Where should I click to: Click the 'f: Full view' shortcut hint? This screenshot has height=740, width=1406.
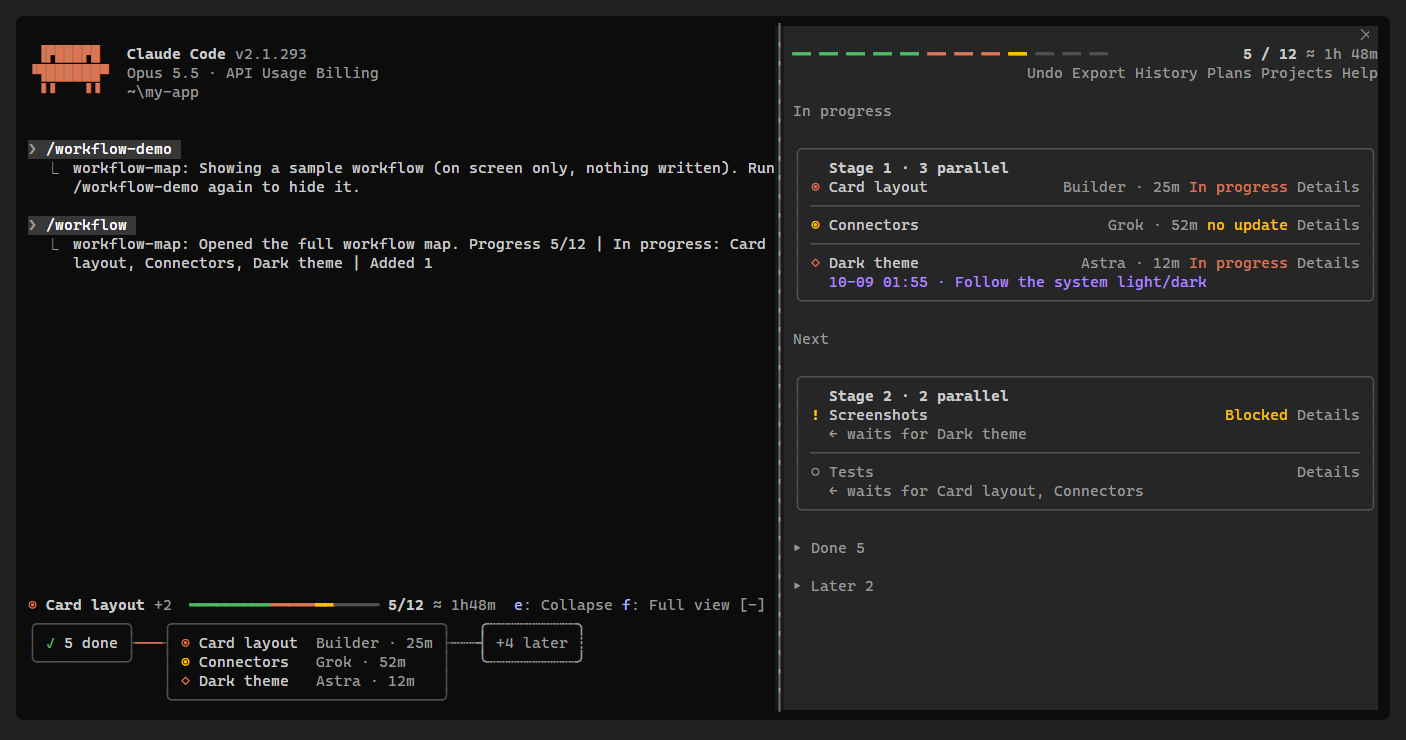click(676, 605)
